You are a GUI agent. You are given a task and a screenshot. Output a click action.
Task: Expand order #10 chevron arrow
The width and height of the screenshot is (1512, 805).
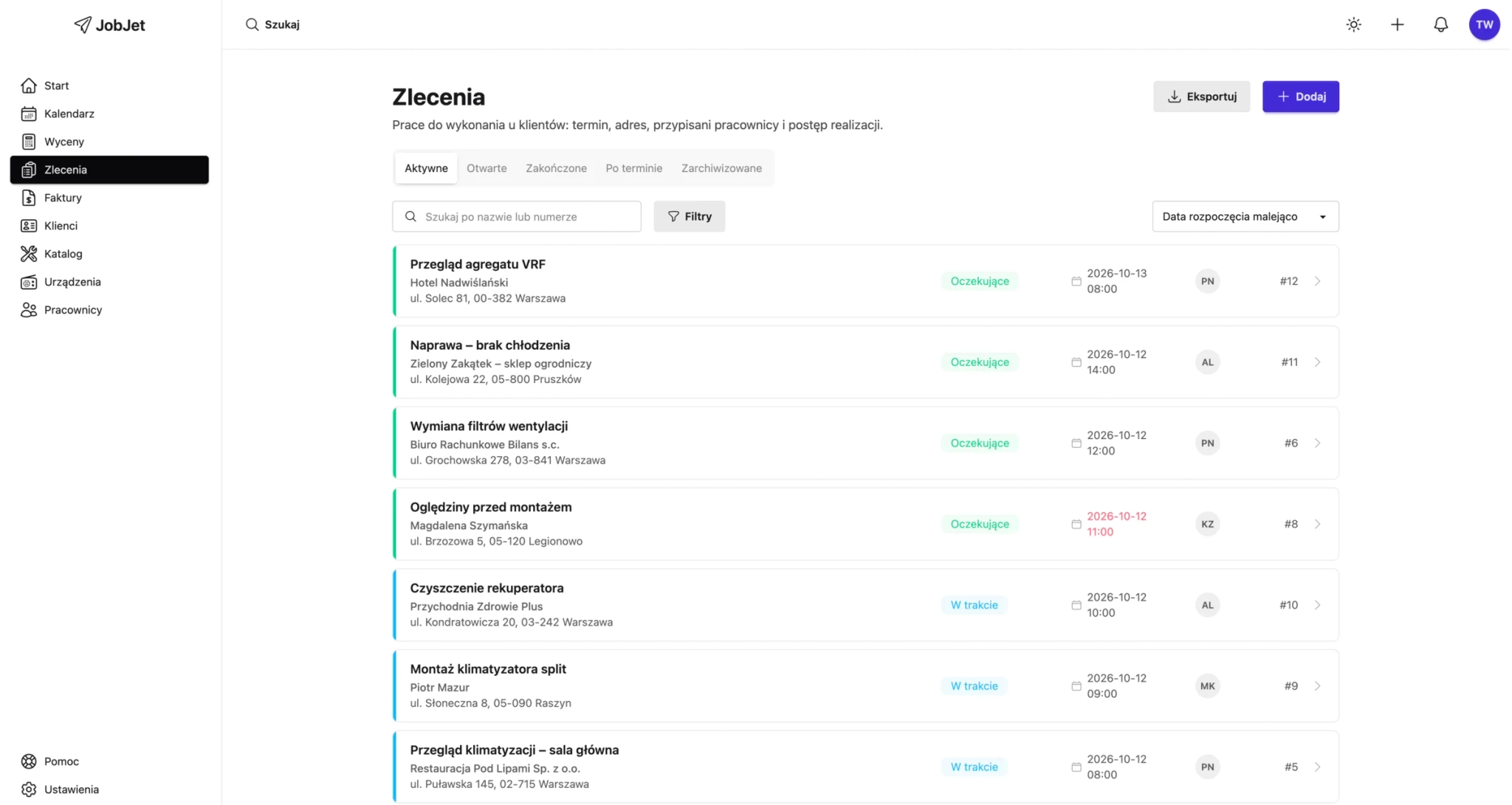[1317, 605]
